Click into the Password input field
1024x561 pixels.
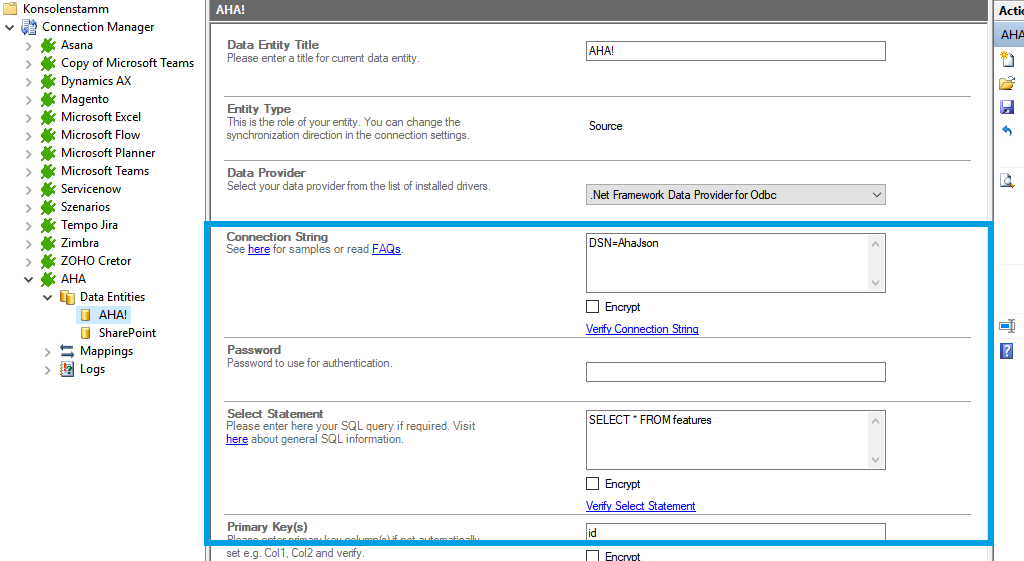(735, 372)
